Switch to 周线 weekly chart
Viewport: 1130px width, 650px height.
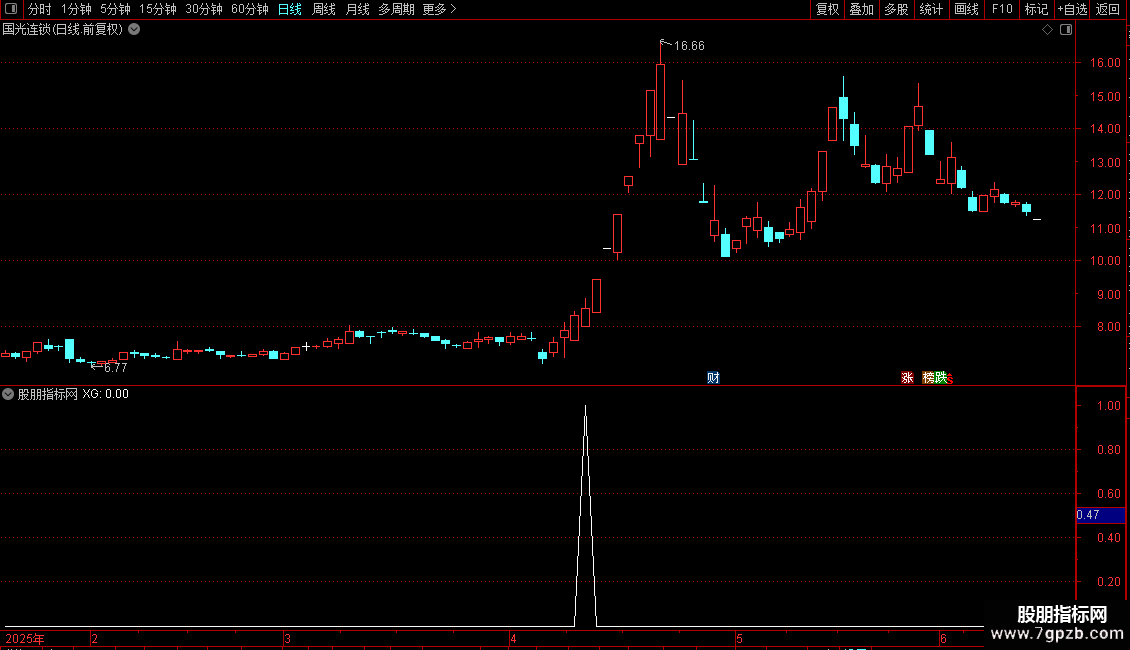(x=324, y=9)
